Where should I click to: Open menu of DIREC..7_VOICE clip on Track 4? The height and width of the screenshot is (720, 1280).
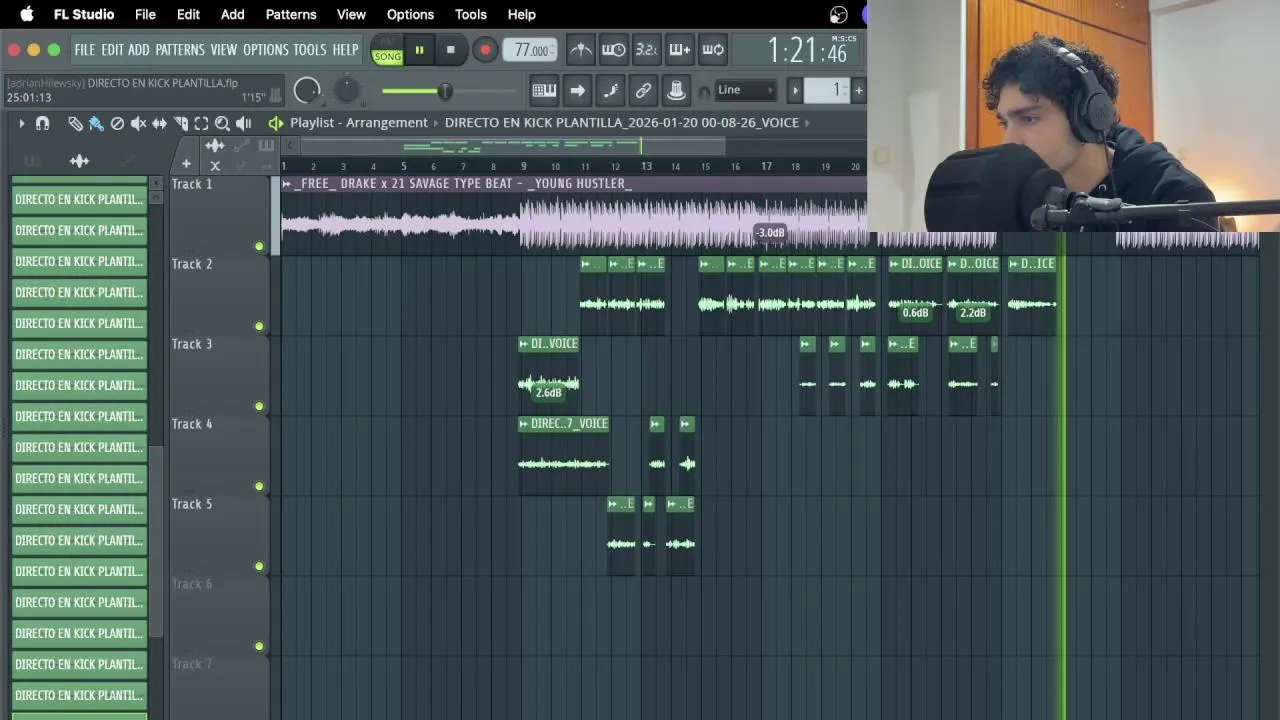pos(524,424)
